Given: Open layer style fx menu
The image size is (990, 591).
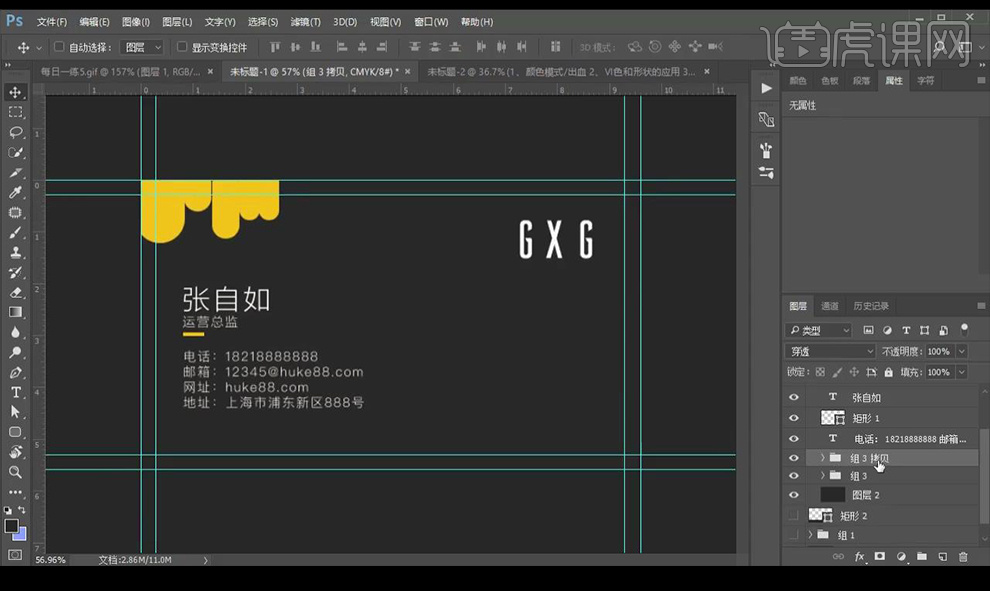Looking at the screenshot, I should coord(859,556).
